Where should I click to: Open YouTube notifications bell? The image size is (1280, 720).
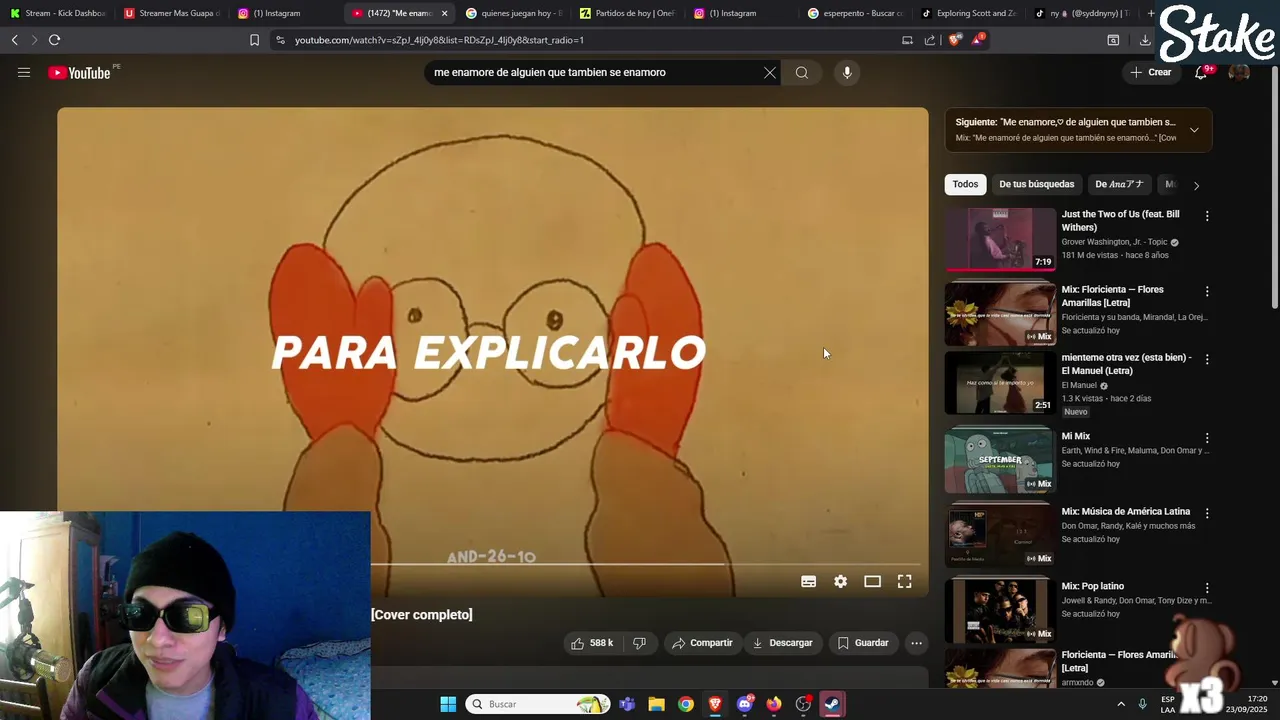[1201, 72]
